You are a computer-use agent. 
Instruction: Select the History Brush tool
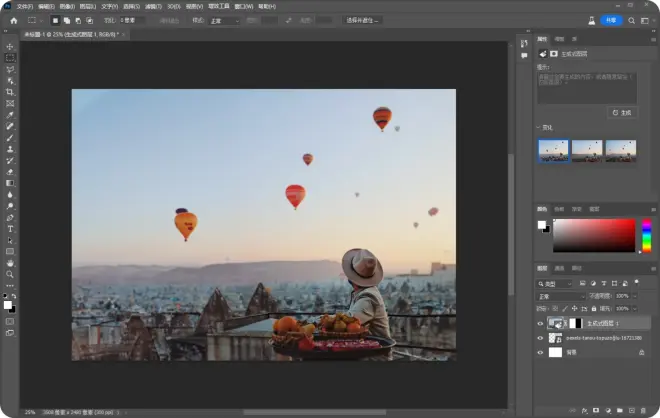(x=10, y=160)
